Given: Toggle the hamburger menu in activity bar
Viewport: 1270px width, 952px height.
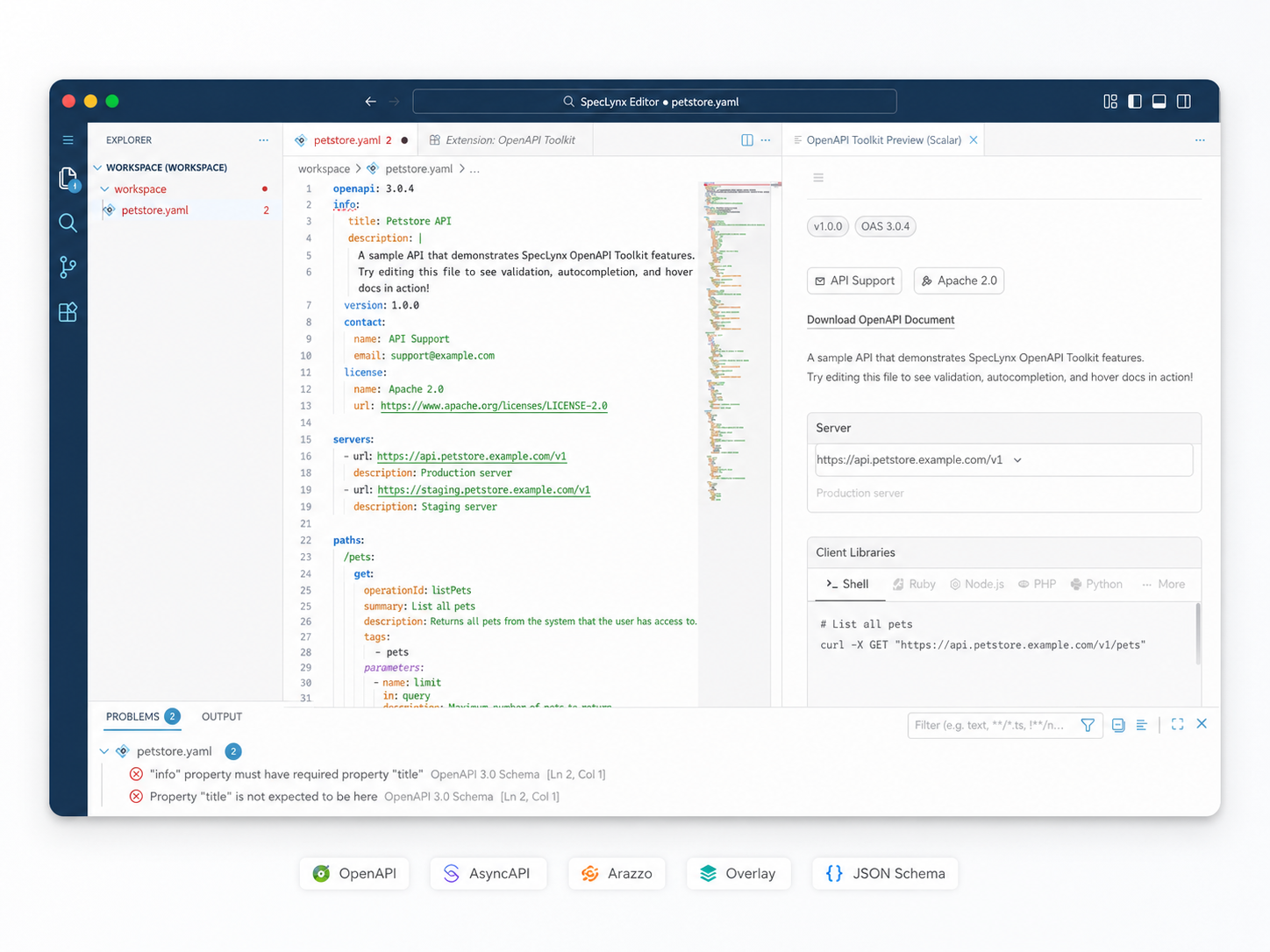Looking at the screenshot, I should point(68,139).
